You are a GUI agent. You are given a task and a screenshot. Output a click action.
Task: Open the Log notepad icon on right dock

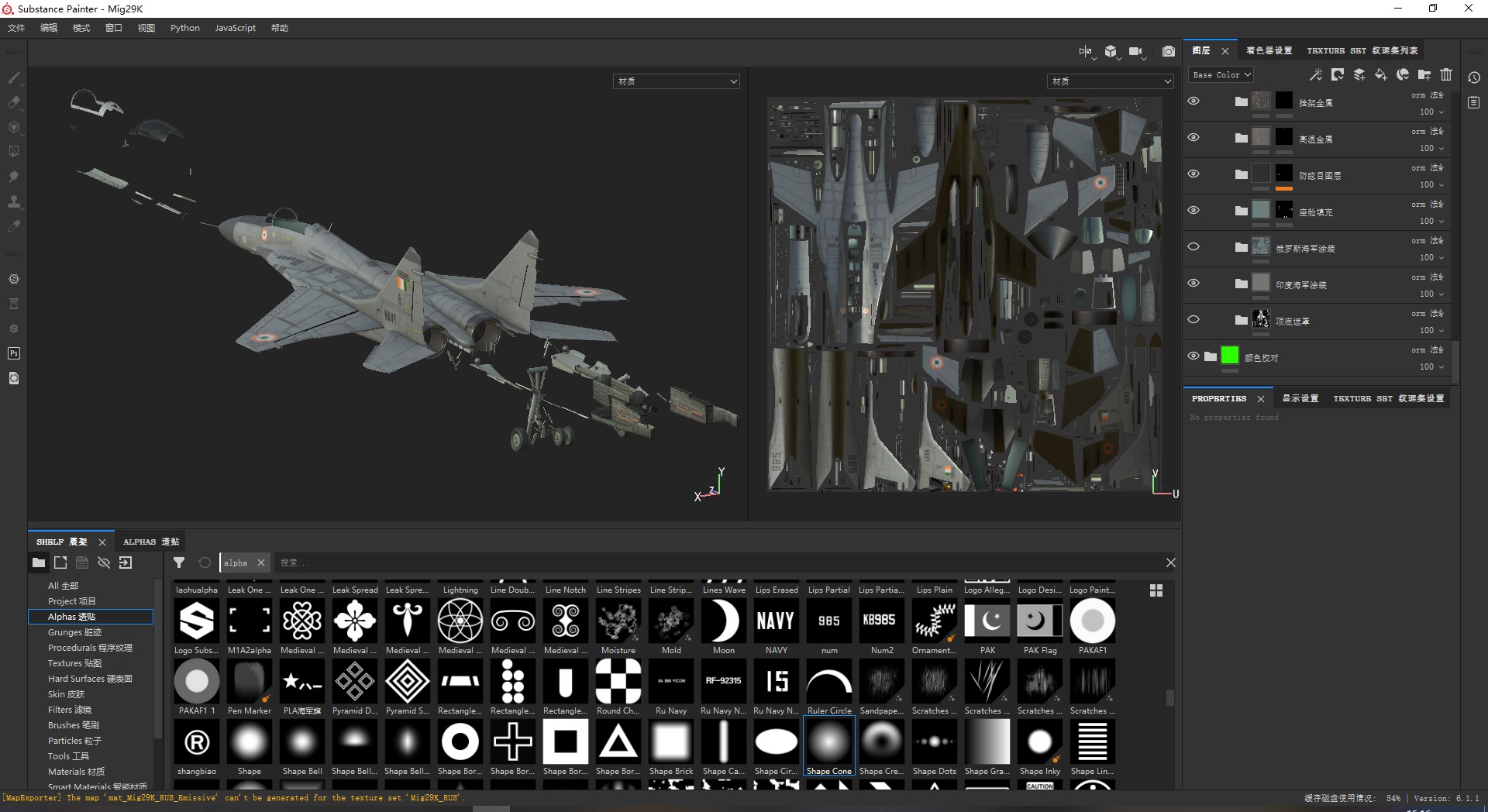tap(1474, 102)
